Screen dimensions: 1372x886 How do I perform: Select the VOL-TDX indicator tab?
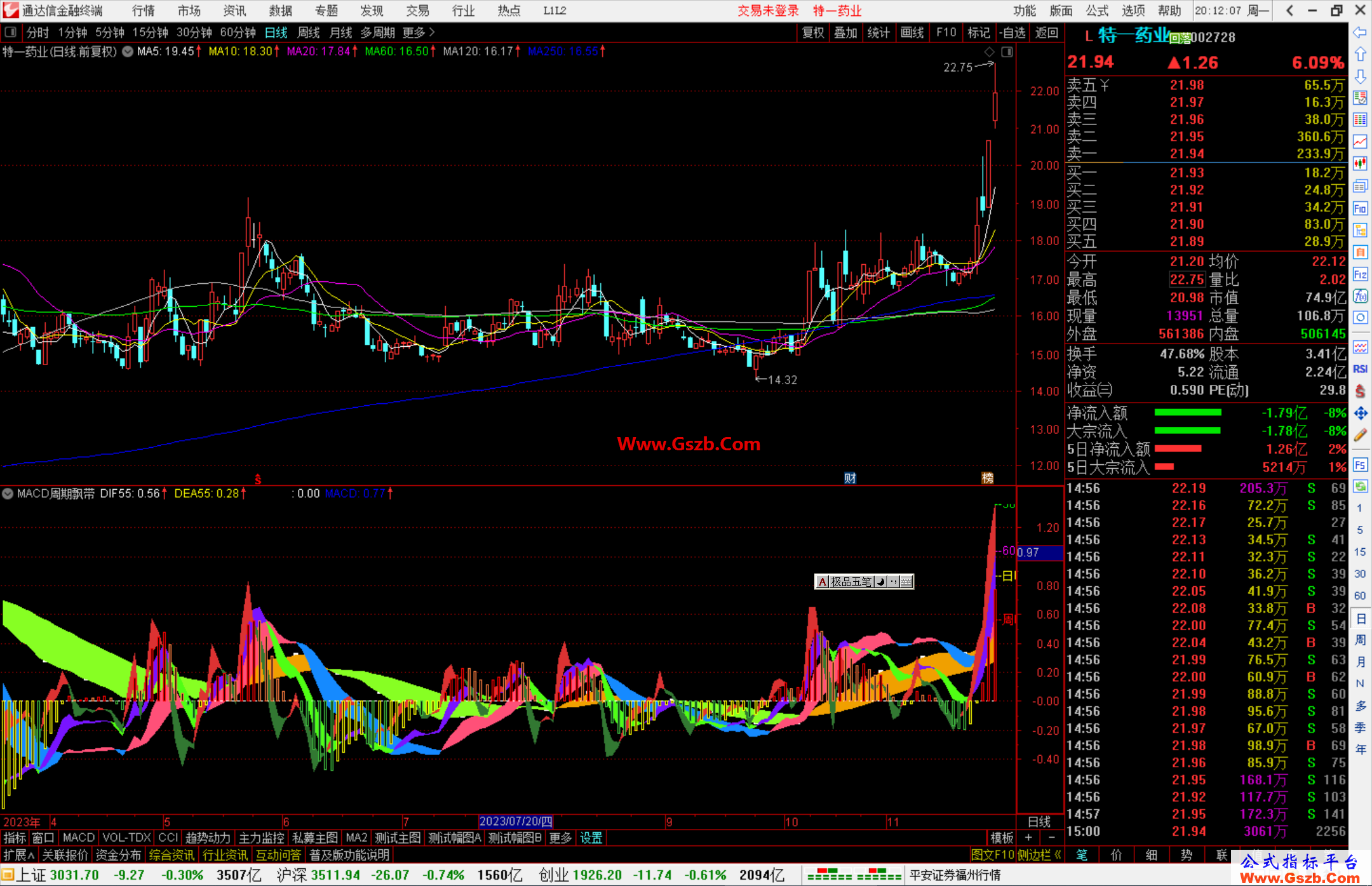(x=126, y=838)
